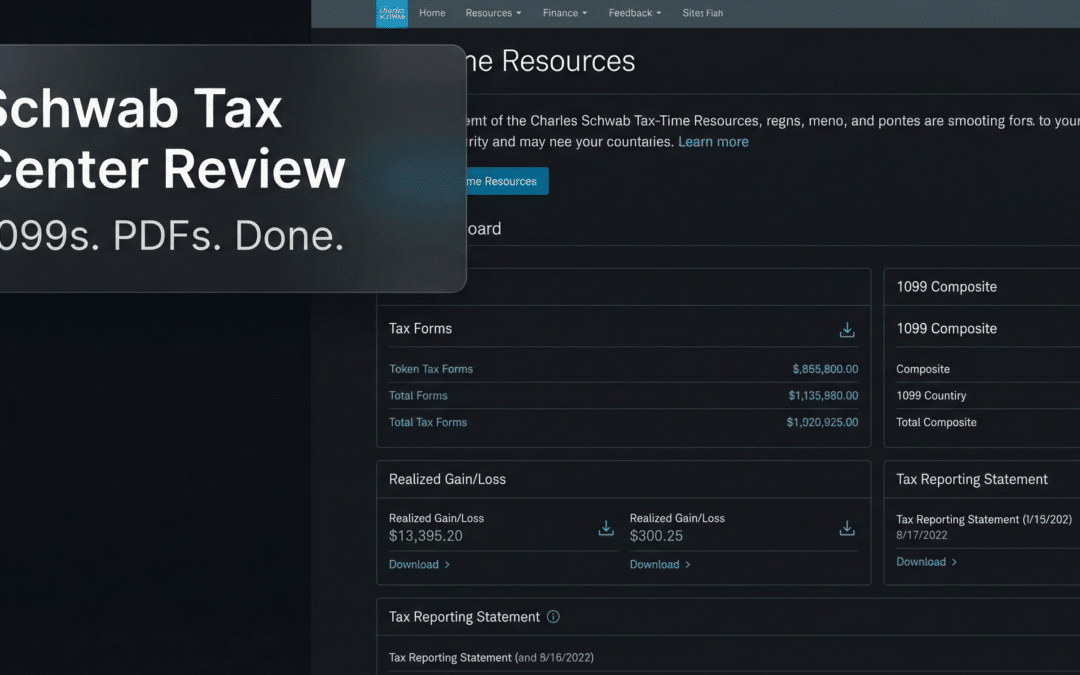Select the $,865,800.00 amount
The image size is (1080, 675).
(x=825, y=369)
